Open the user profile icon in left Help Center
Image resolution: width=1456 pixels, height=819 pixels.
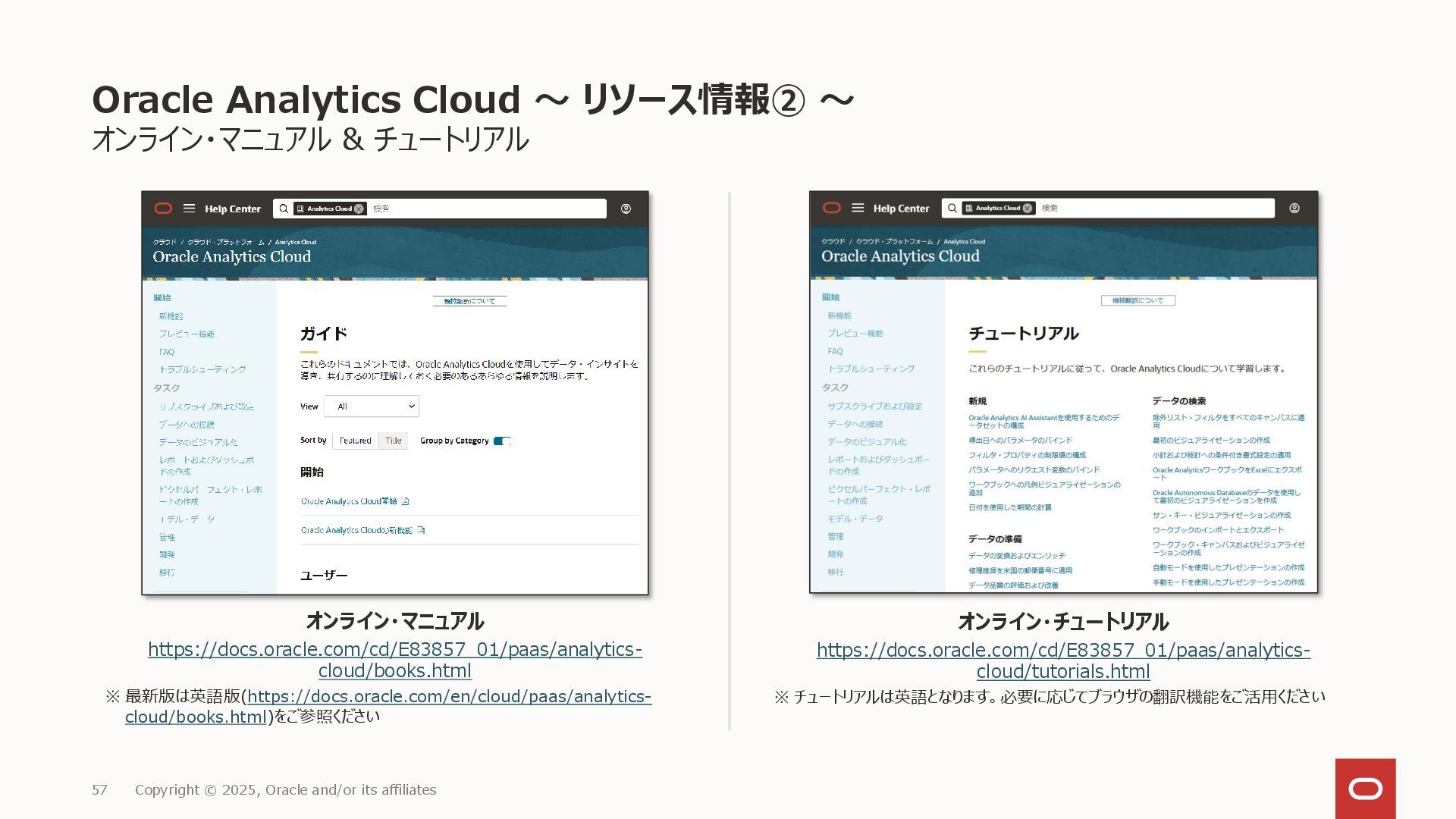(x=626, y=209)
